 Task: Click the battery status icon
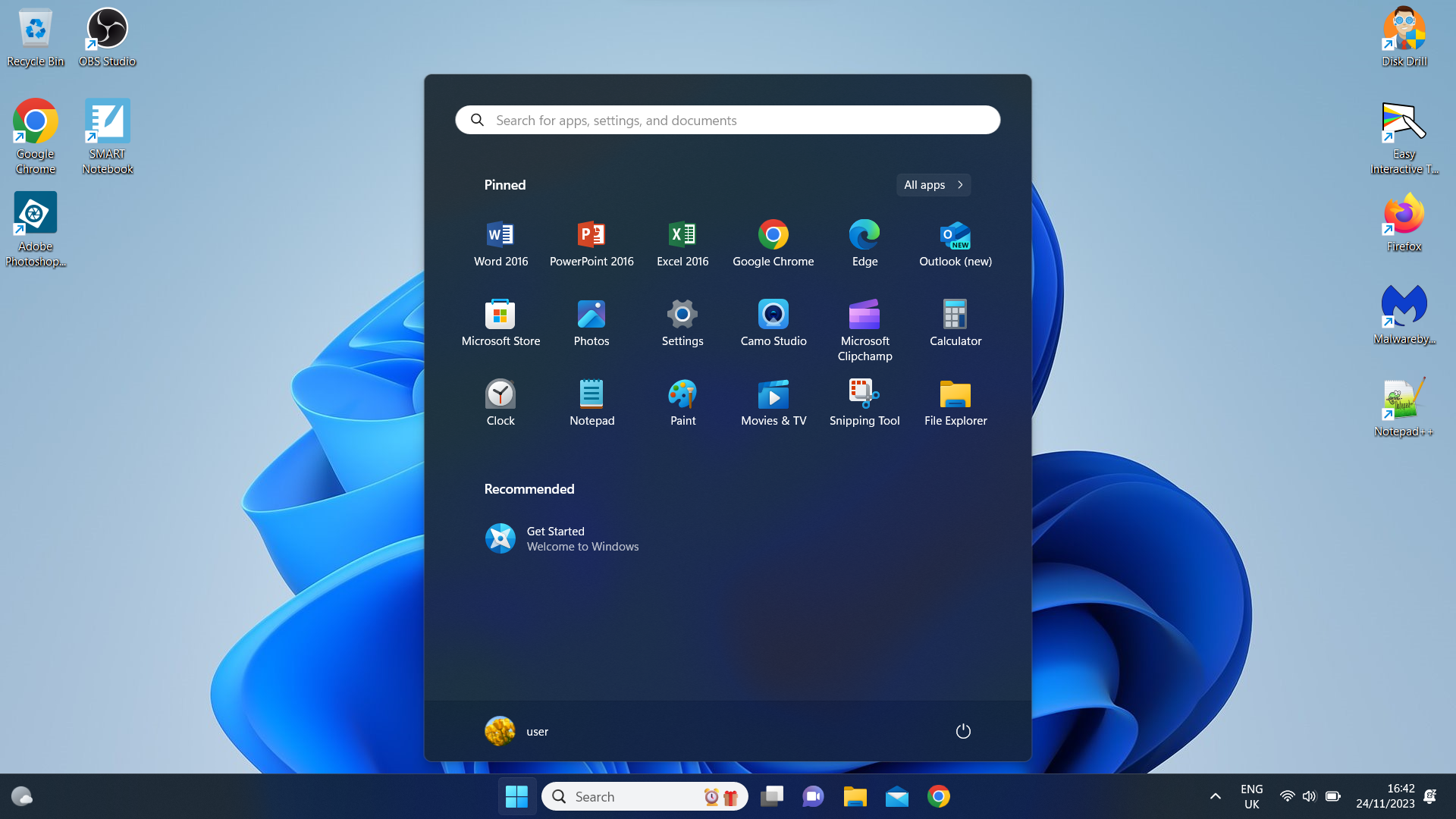(1333, 796)
